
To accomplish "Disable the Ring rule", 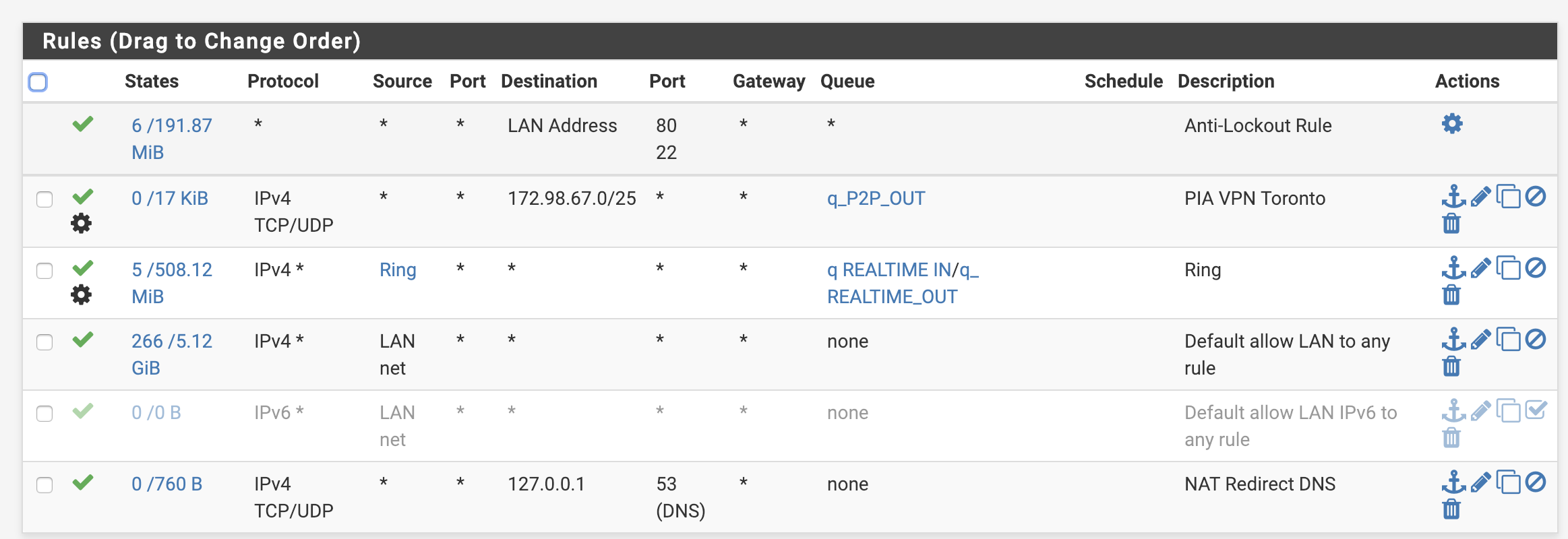I will click(x=1536, y=268).
